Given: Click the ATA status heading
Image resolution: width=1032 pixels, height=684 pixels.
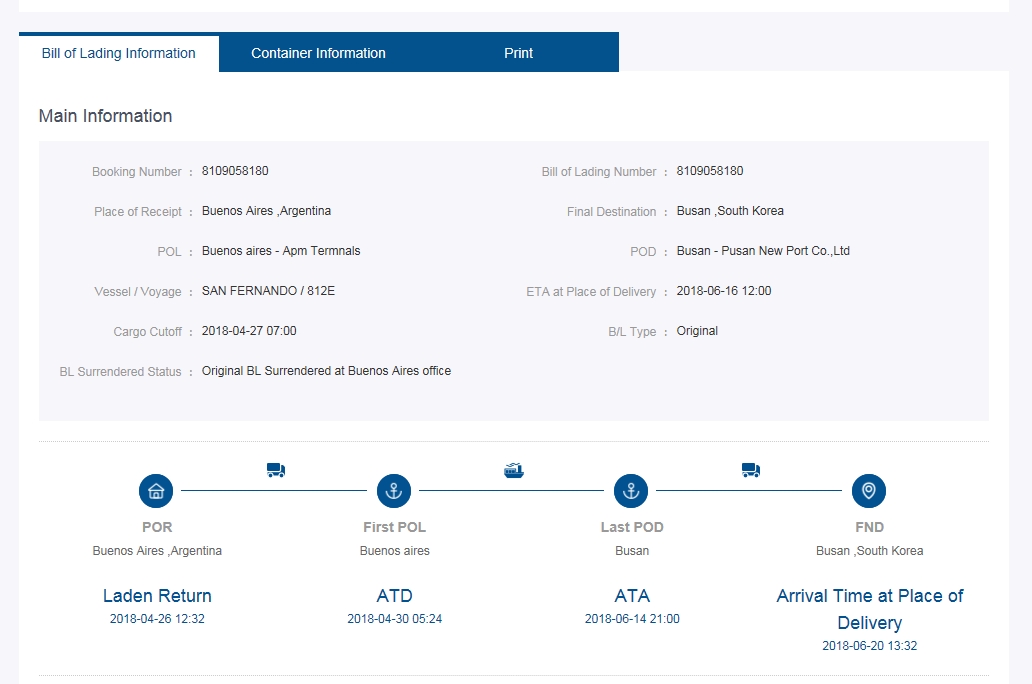Looking at the screenshot, I should point(632,596).
